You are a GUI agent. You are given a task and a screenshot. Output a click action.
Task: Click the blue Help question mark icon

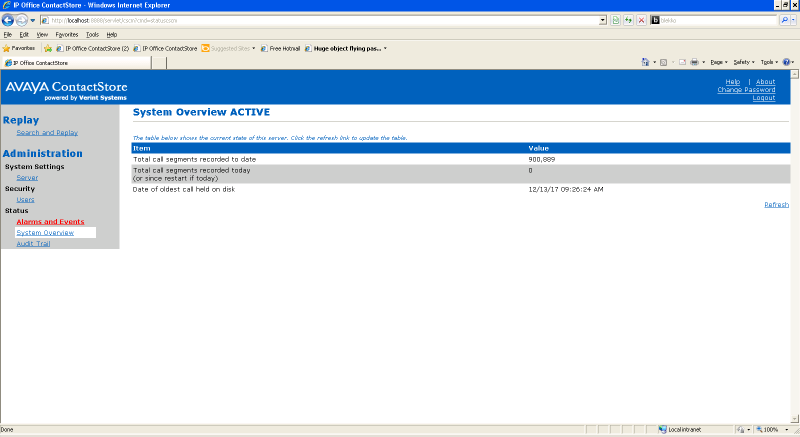click(786, 62)
